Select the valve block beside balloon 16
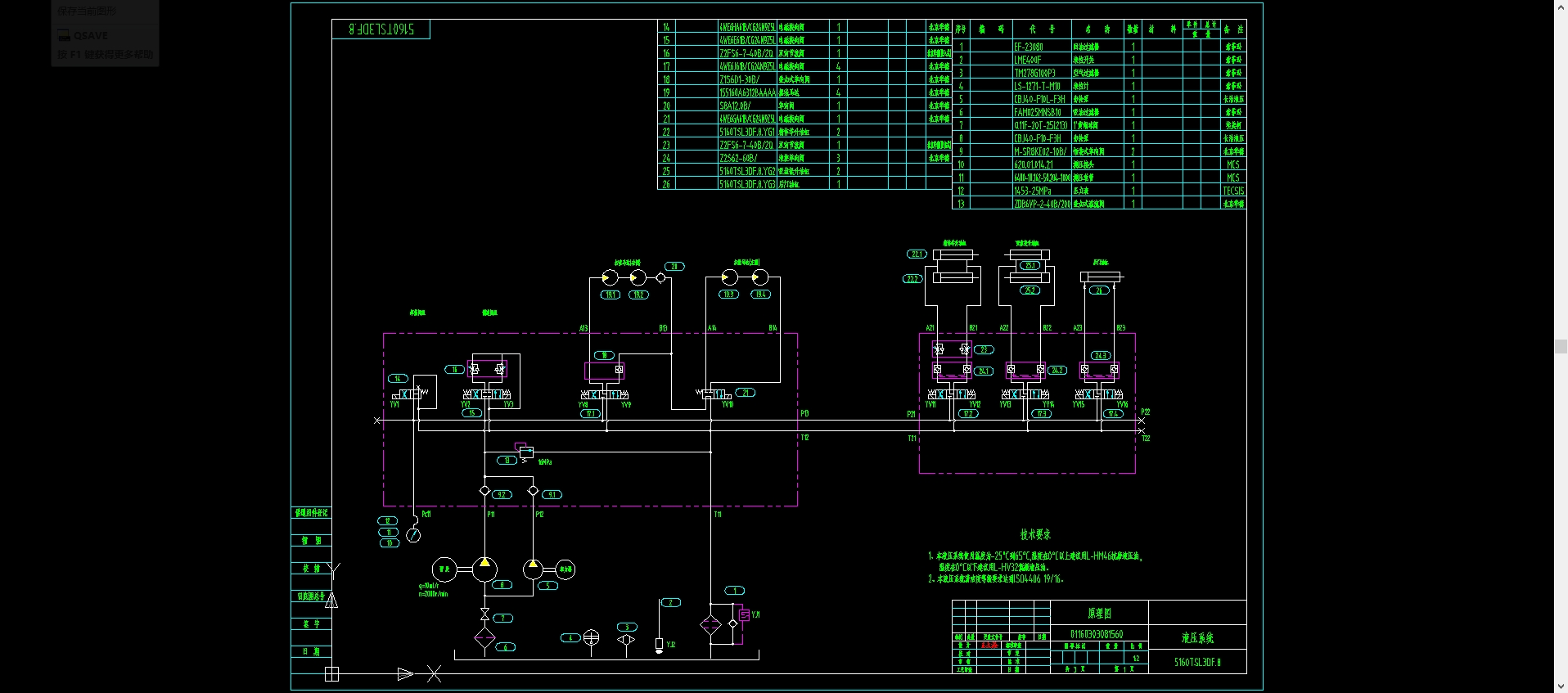Viewport: 1568px width, 693px height. [488, 369]
